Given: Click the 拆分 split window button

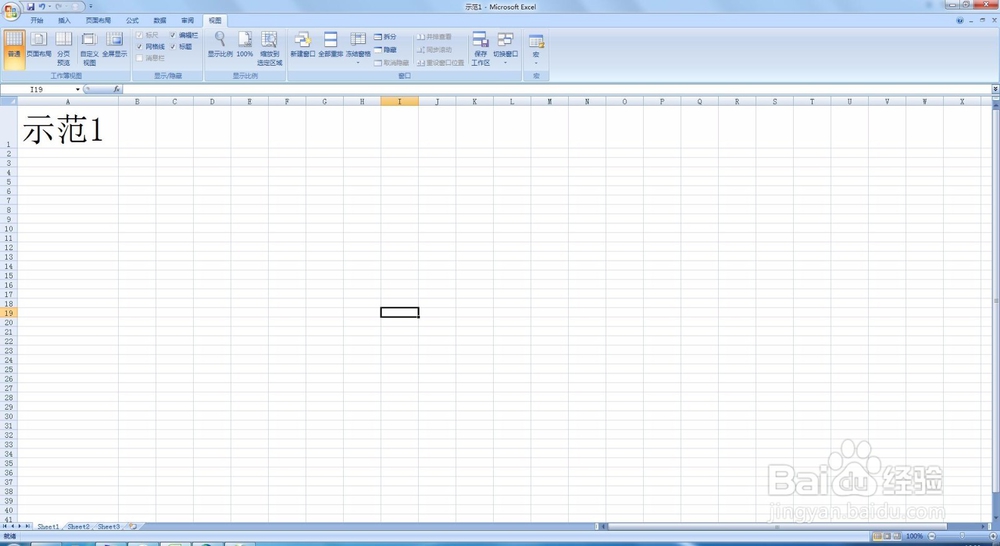Looking at the screenshot, I should [x=385, y=37].
